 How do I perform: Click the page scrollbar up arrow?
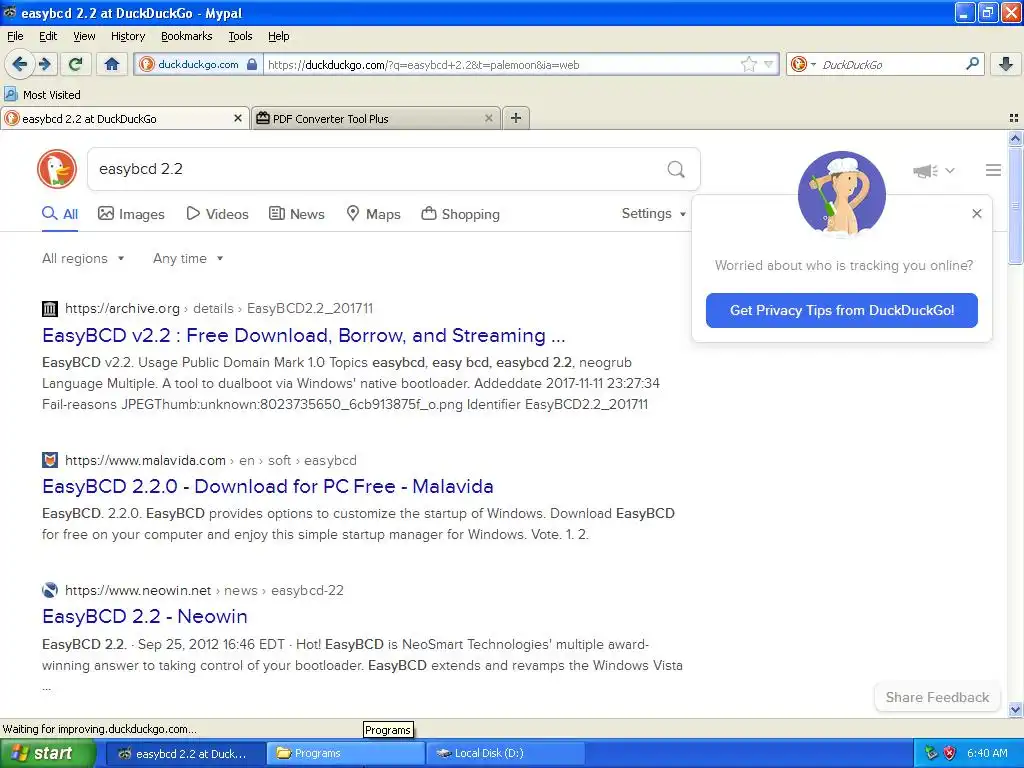pos(1015,138)
